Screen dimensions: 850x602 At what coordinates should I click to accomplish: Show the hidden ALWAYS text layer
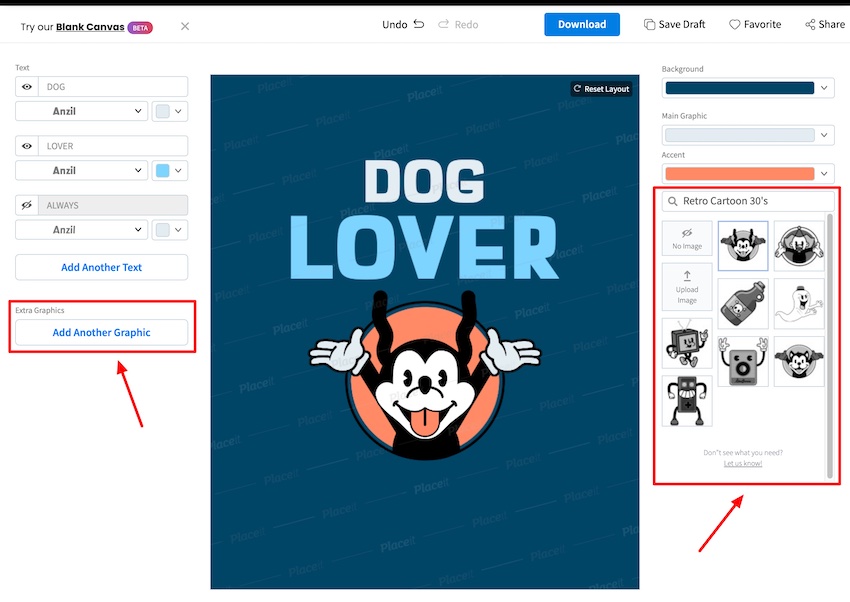(x=27, y=205)
